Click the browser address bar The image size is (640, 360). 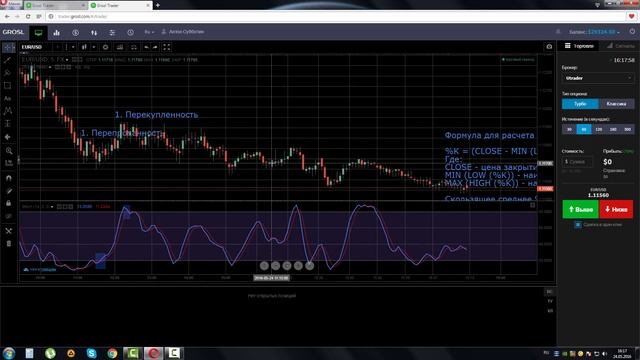[x=335, y=17]
